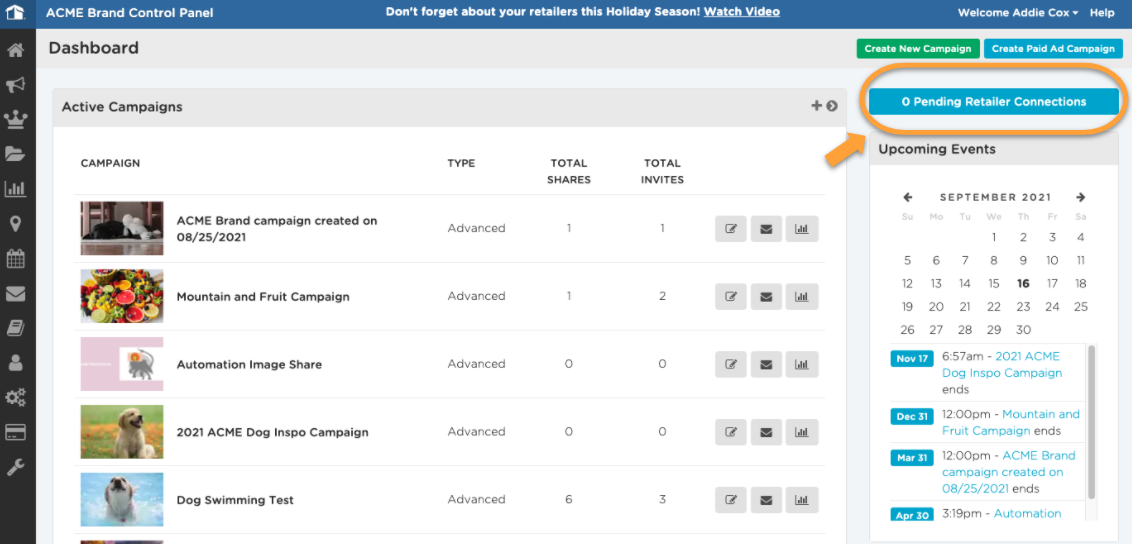This screenshot has width=1132, height=544.
Task: Open the bar chart reports sidebar icon
Action: click(x=15, y=189)
